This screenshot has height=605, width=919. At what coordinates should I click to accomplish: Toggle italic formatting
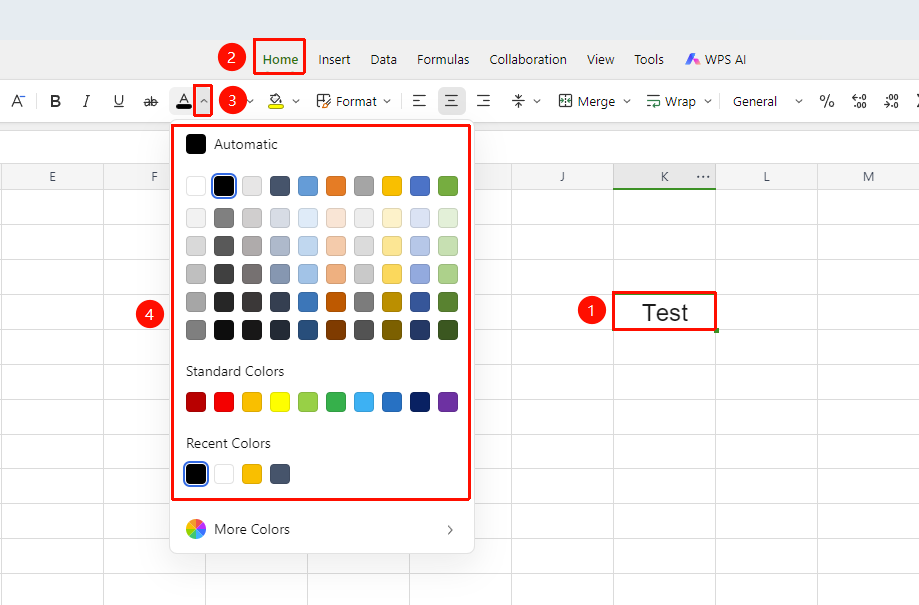pyautogui.click(x=86, y=101)
